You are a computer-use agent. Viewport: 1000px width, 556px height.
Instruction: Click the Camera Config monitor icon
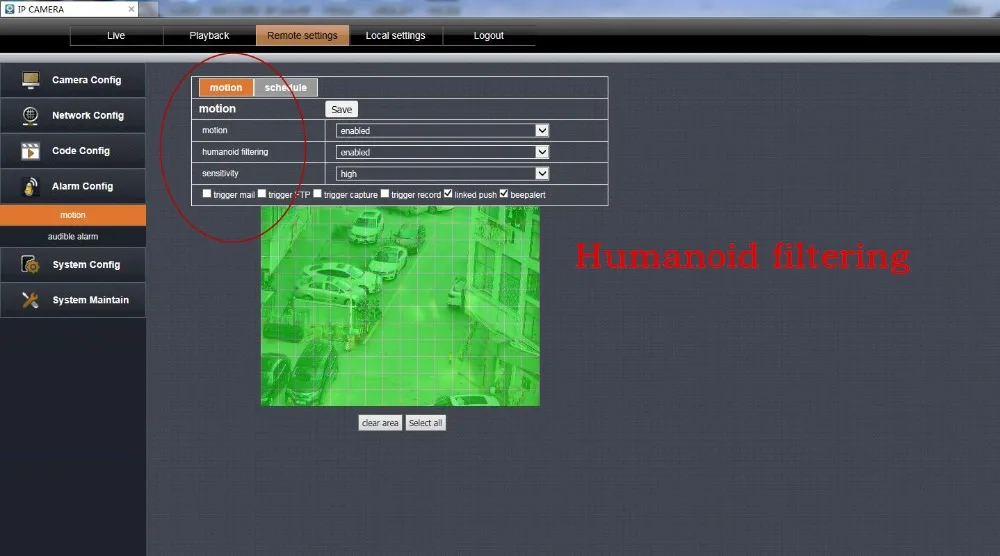click(30, 80)
